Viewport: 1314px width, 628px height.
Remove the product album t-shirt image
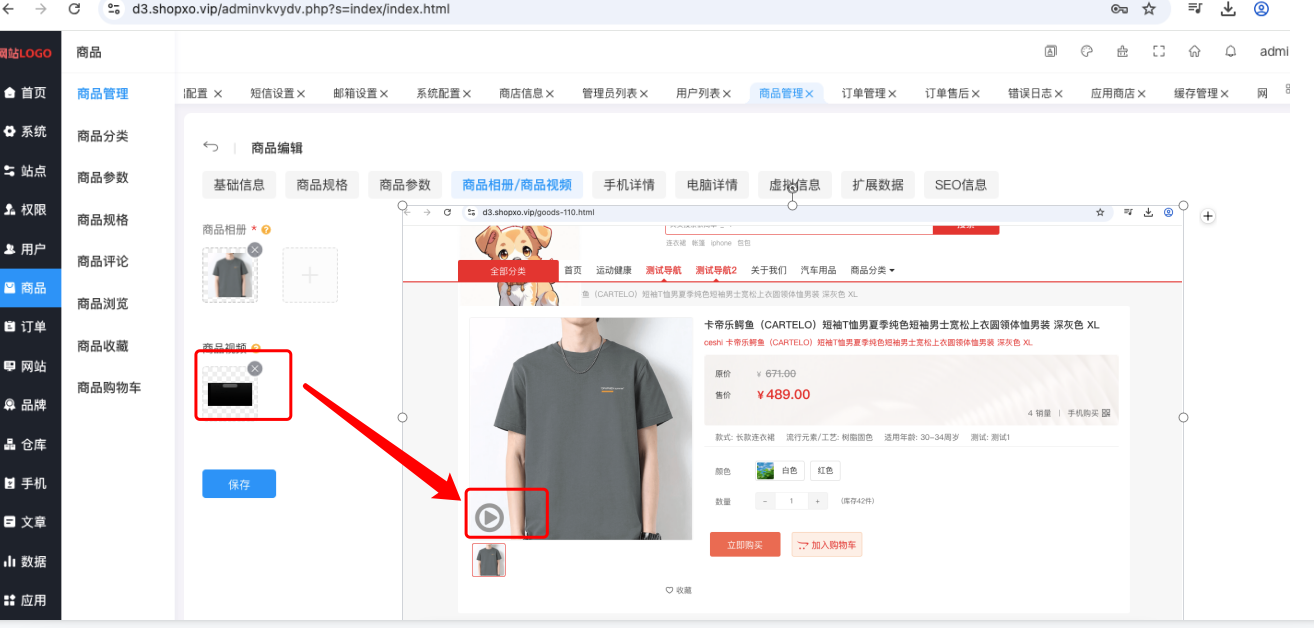[x=255, y=250]
